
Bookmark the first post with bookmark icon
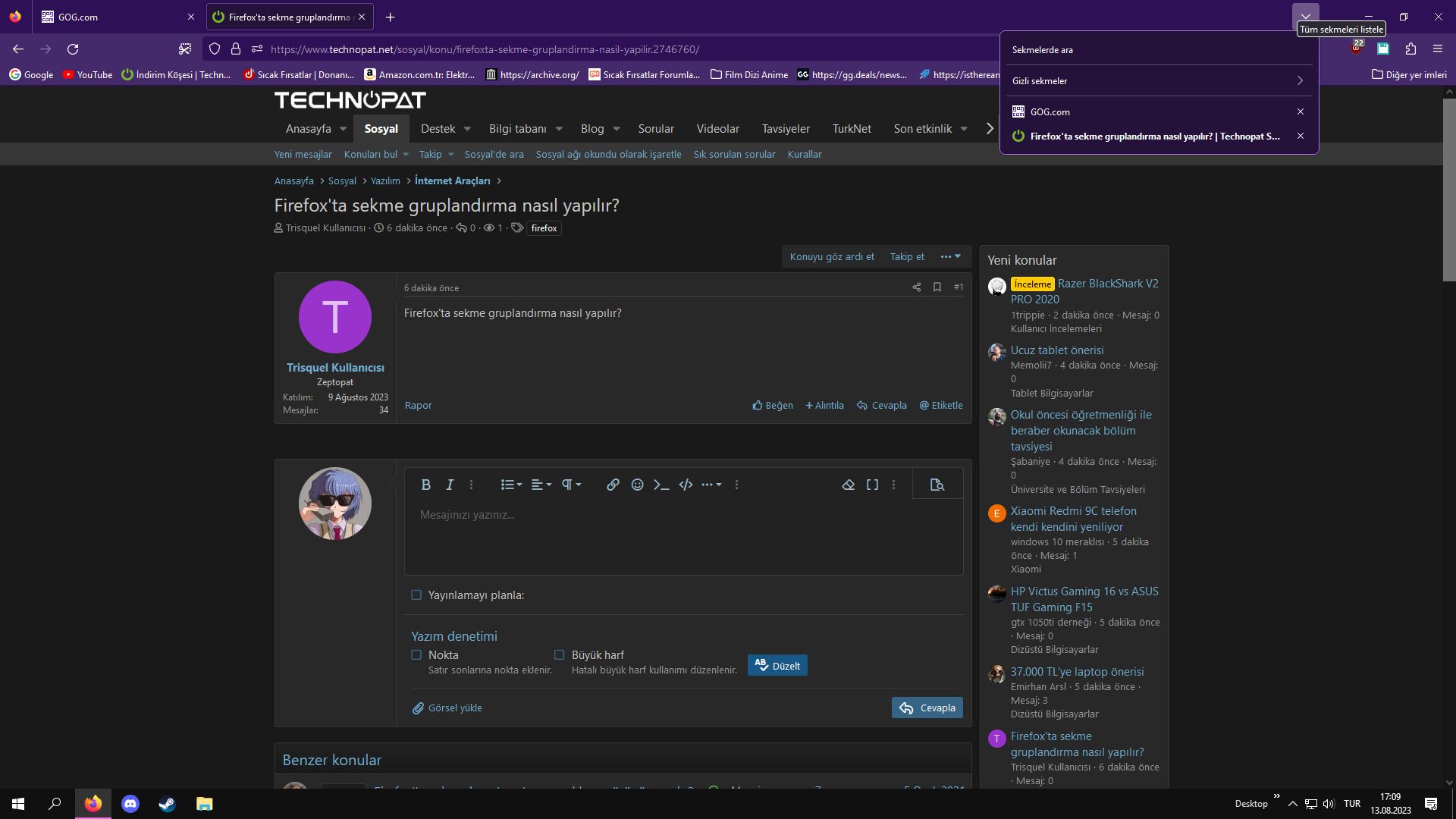coord(937,287)
